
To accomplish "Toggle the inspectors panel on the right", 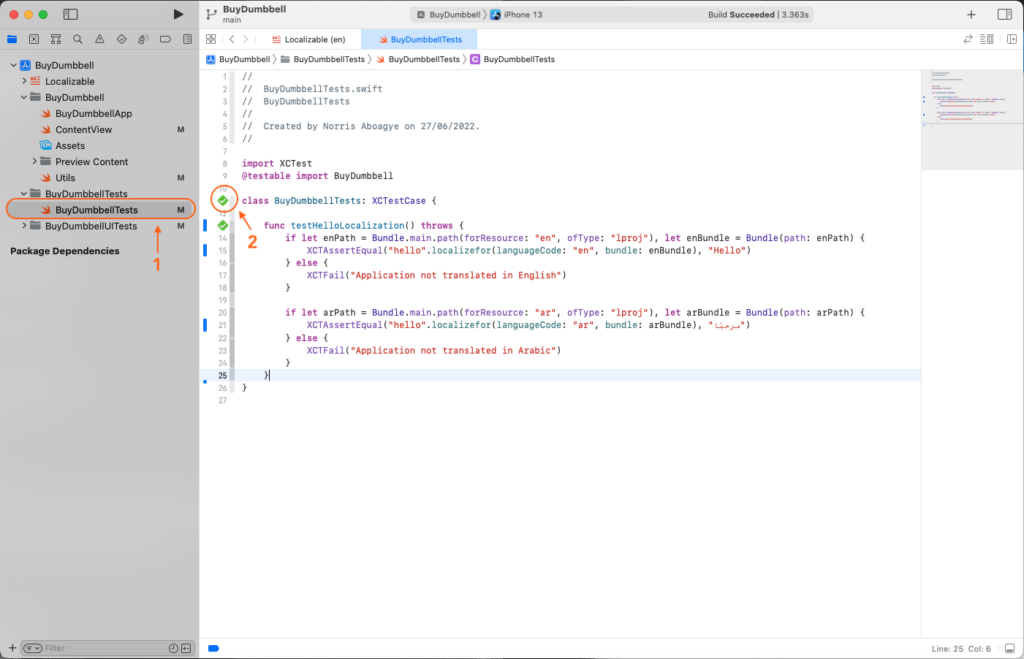I will [1004, 14].
